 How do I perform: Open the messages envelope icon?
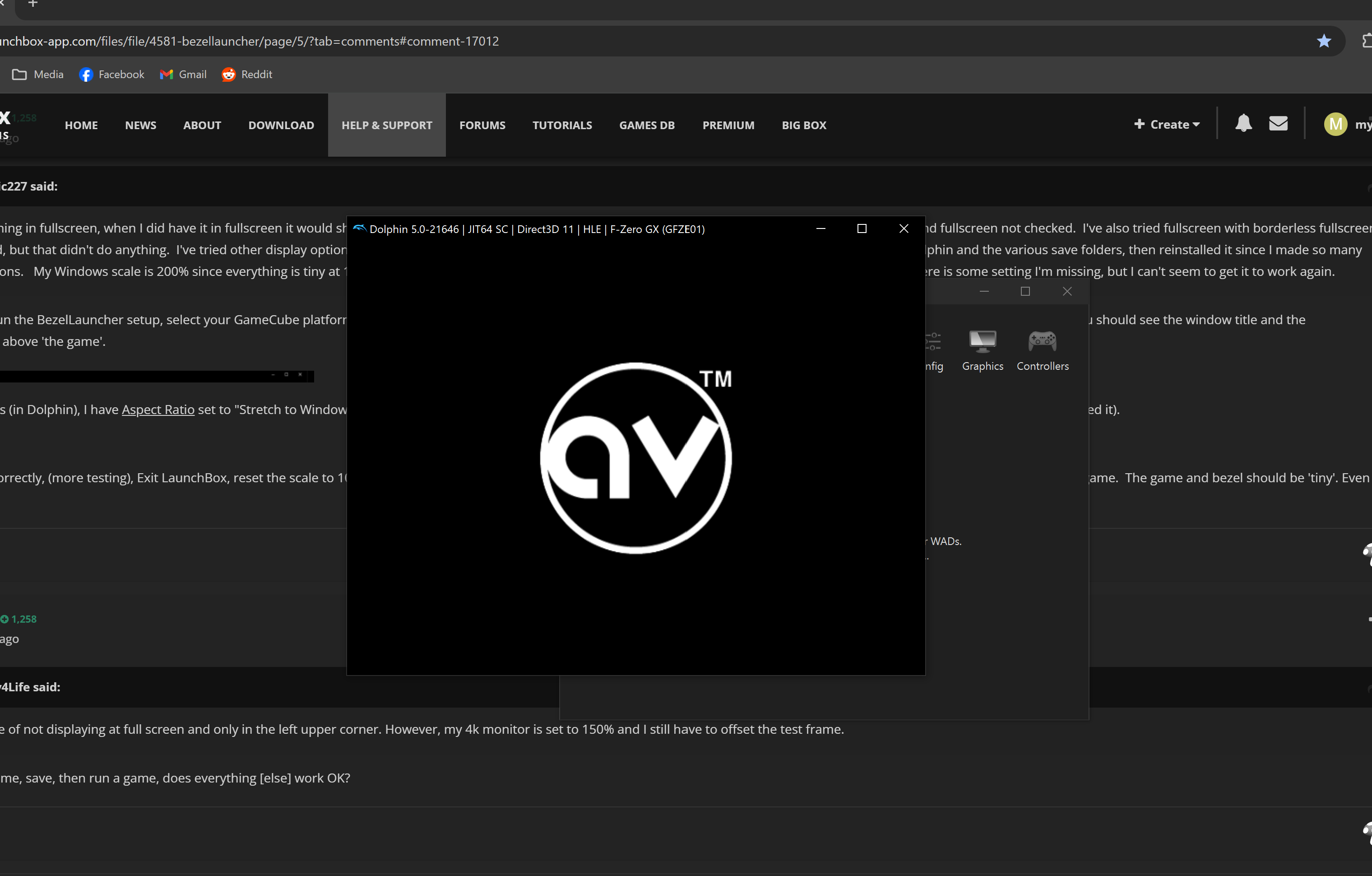pyautogui.click(x=1278, y=124)
